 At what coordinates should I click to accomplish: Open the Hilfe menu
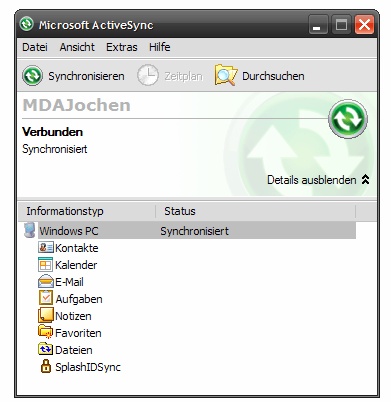point(160,47)
